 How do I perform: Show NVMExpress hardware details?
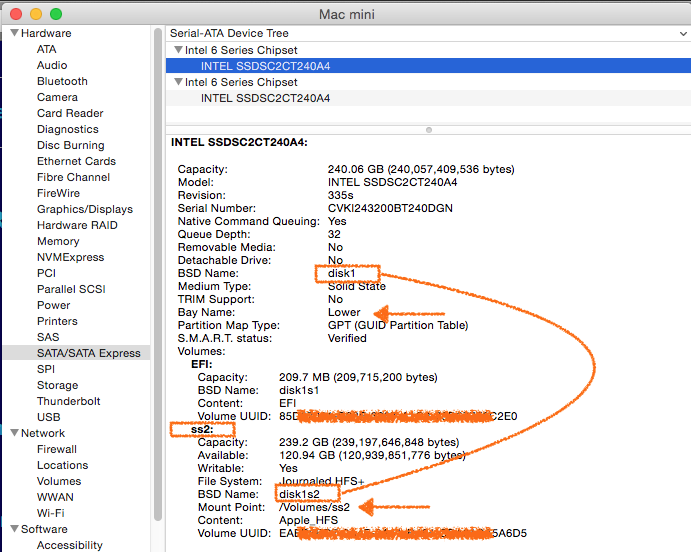tap(70, 257)
